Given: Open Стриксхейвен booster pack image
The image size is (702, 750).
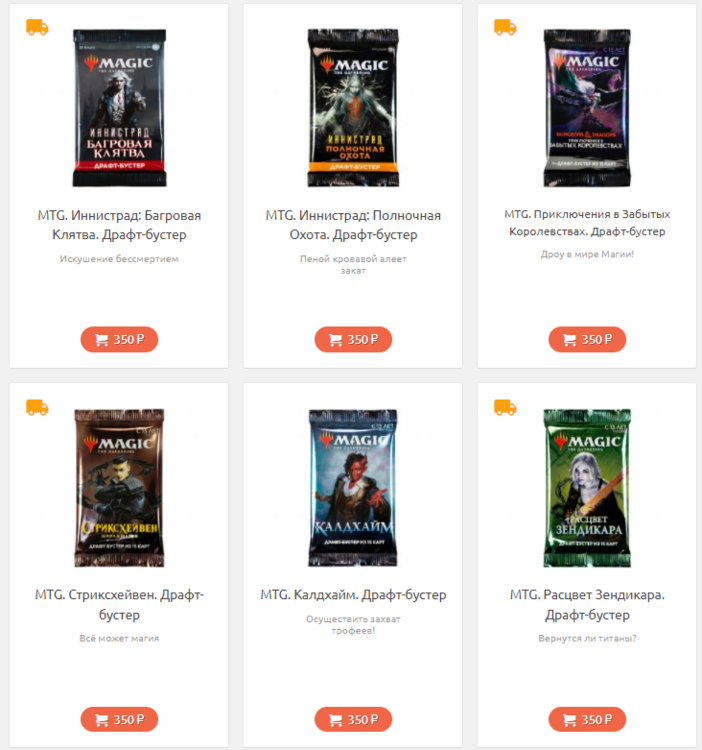Looking at the screenshot, I should coord(119,488).
